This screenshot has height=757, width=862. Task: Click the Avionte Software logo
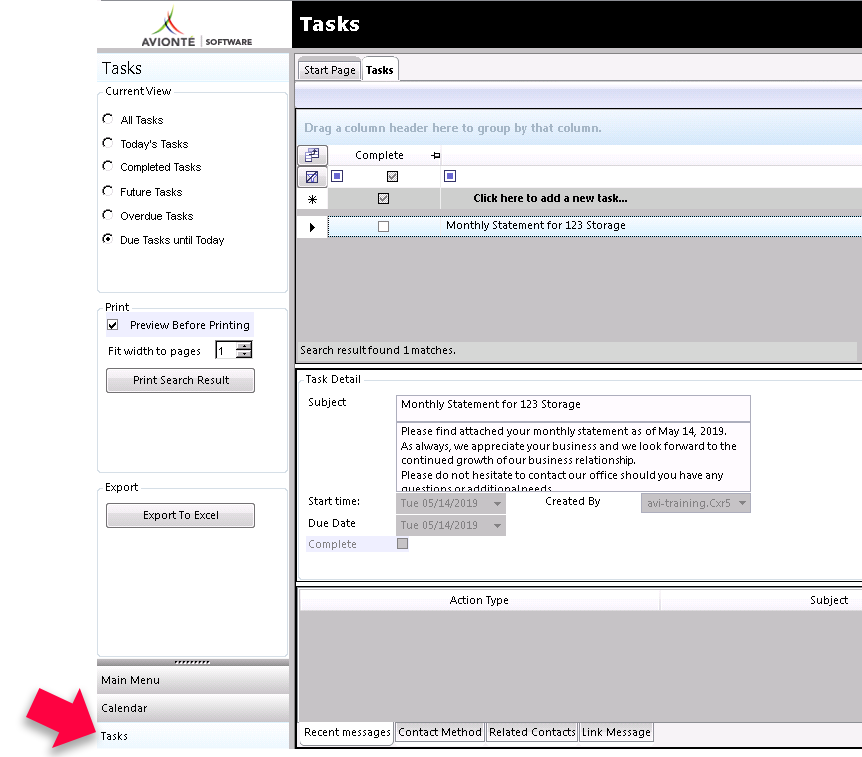pyautogui.click(x=196, y=26)
